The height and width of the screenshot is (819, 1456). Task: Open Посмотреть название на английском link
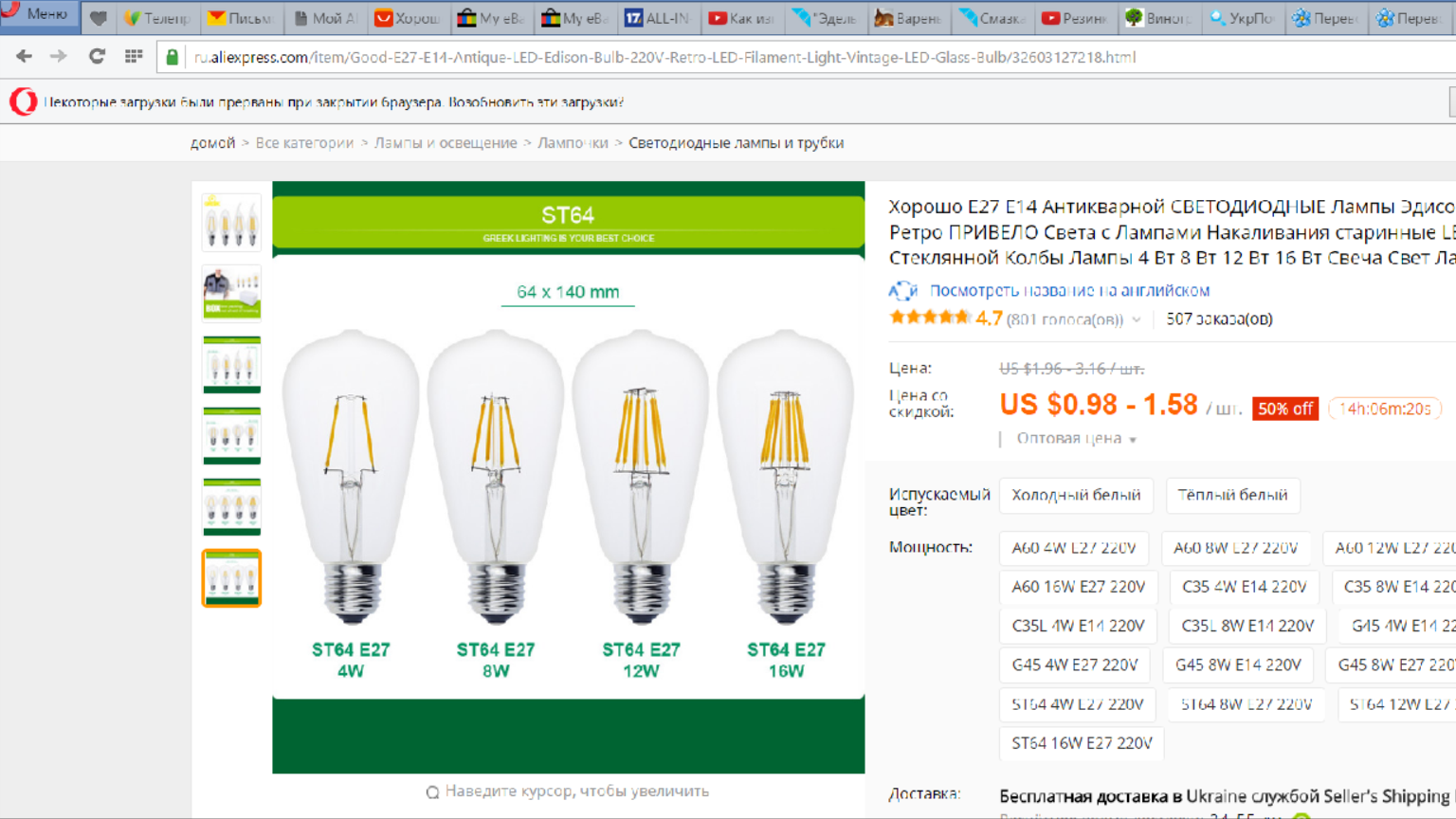click(1069, 290)
